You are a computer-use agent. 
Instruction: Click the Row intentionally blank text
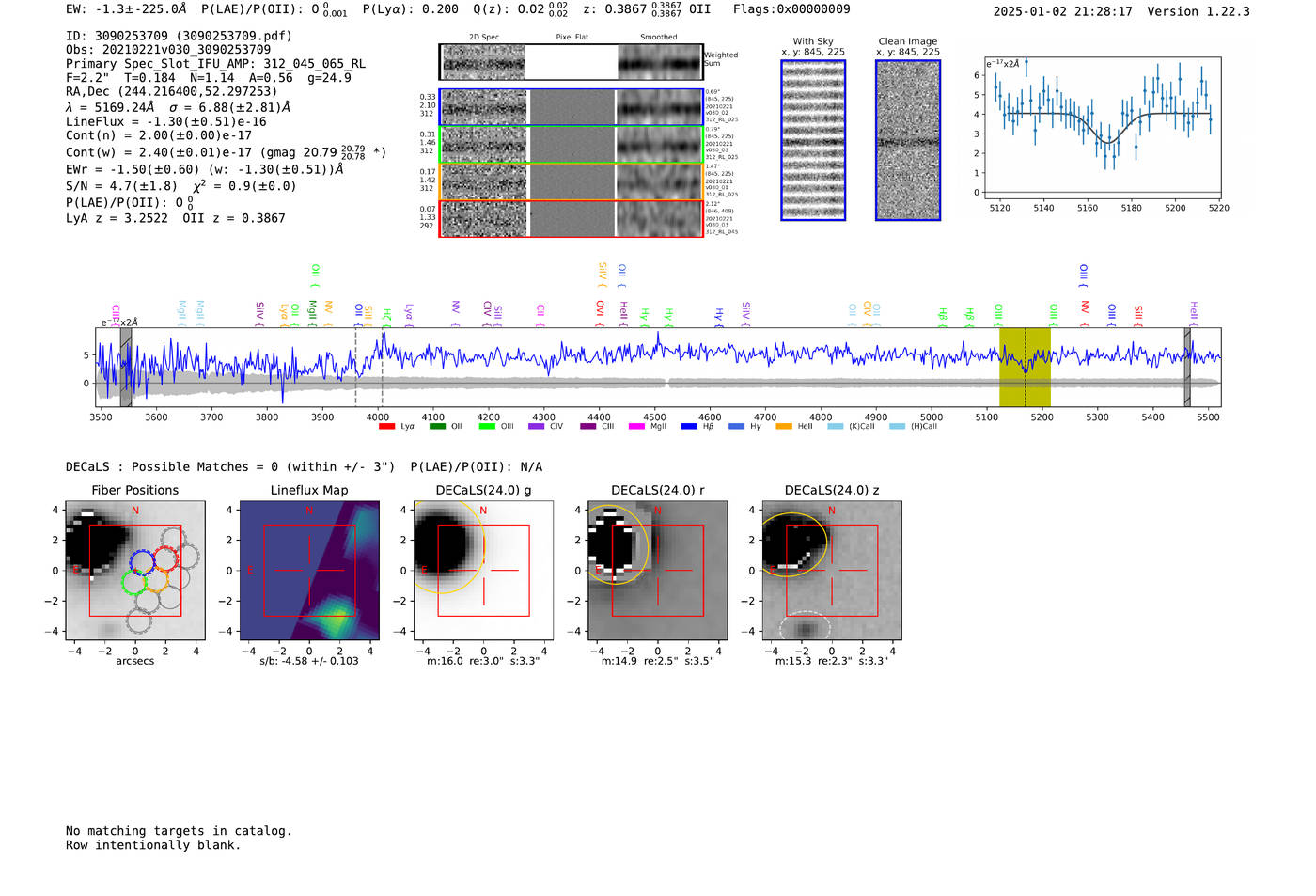point(153,845)
